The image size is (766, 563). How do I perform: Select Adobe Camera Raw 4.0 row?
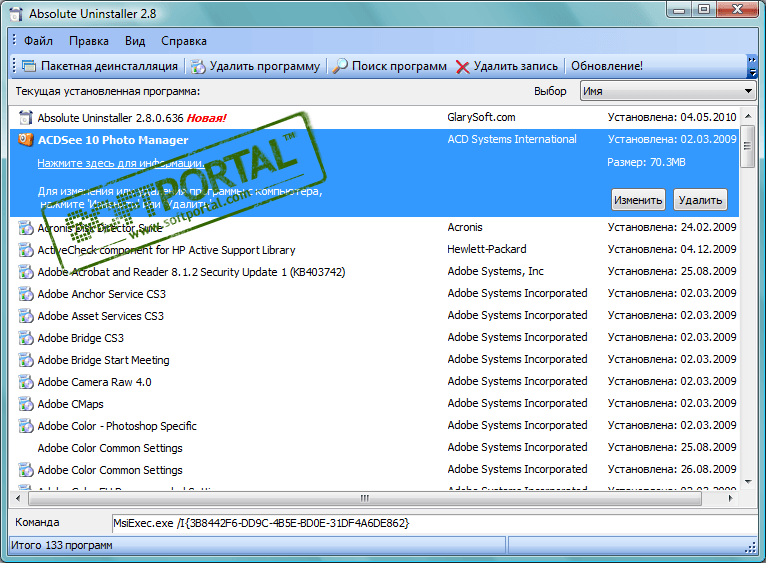[374, 382]
